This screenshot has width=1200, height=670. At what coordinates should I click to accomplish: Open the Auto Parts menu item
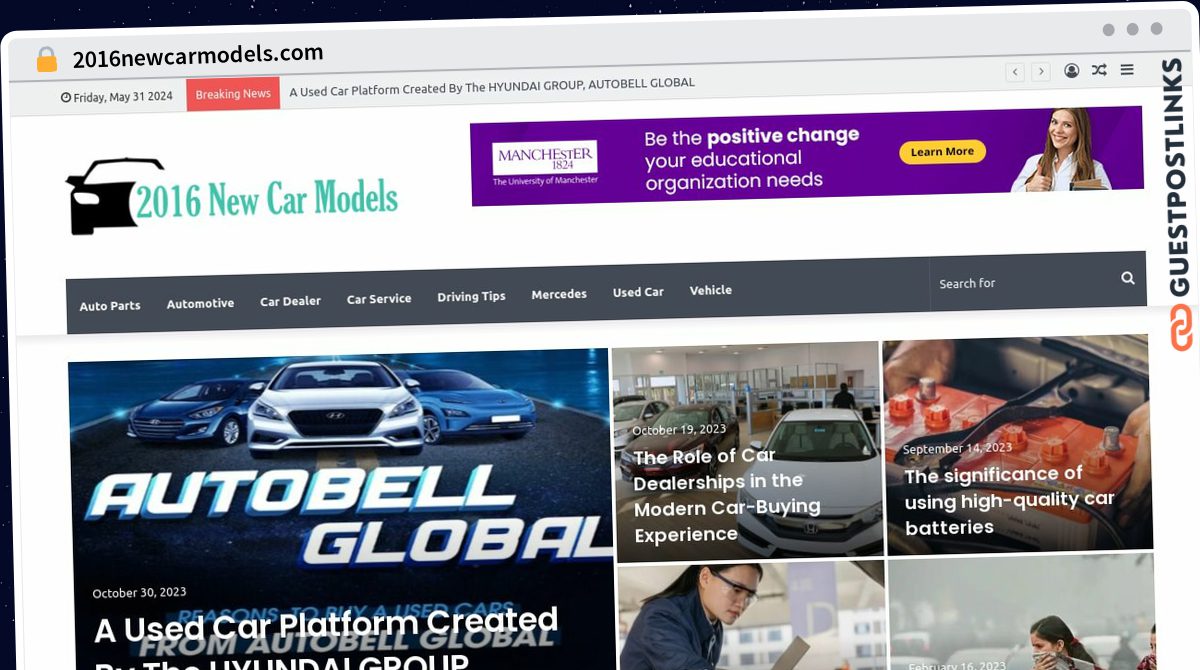pyautogui.click(x=110, y=306)
